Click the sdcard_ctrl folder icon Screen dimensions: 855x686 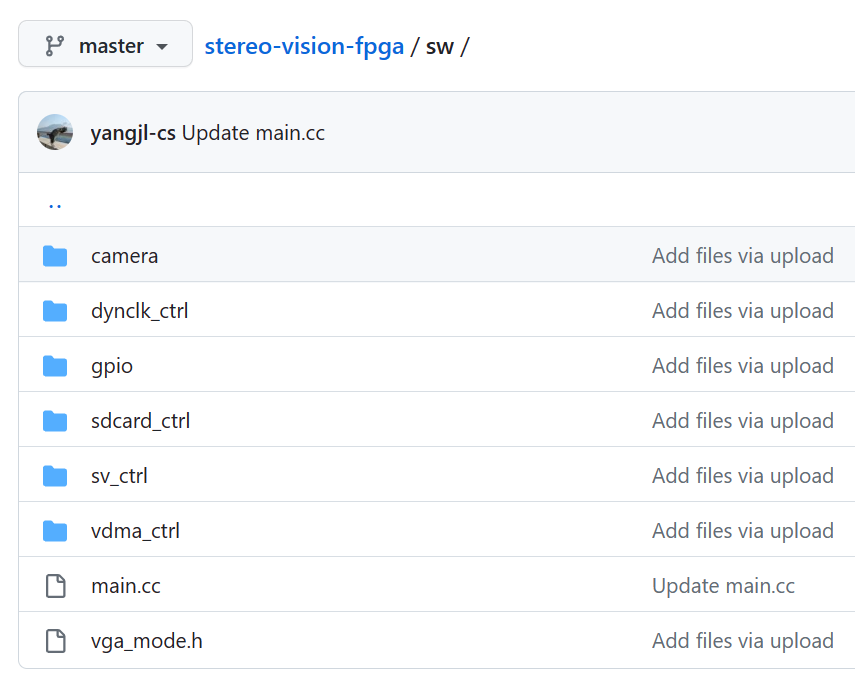coord(55,421)
